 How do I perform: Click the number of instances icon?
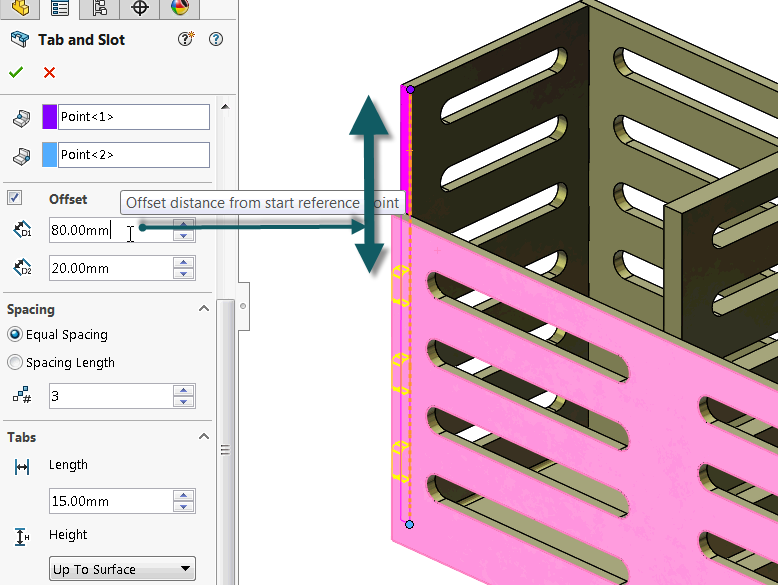pos(22,395)
